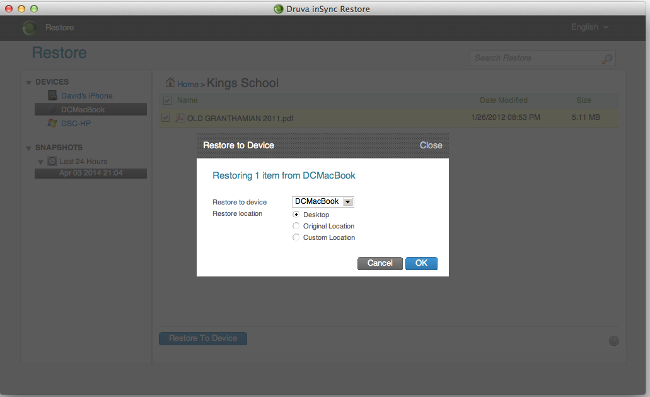Viewport: 650px width, 397px height.
Task: Choose Custom Location radio button
Action: click(296, 237)
